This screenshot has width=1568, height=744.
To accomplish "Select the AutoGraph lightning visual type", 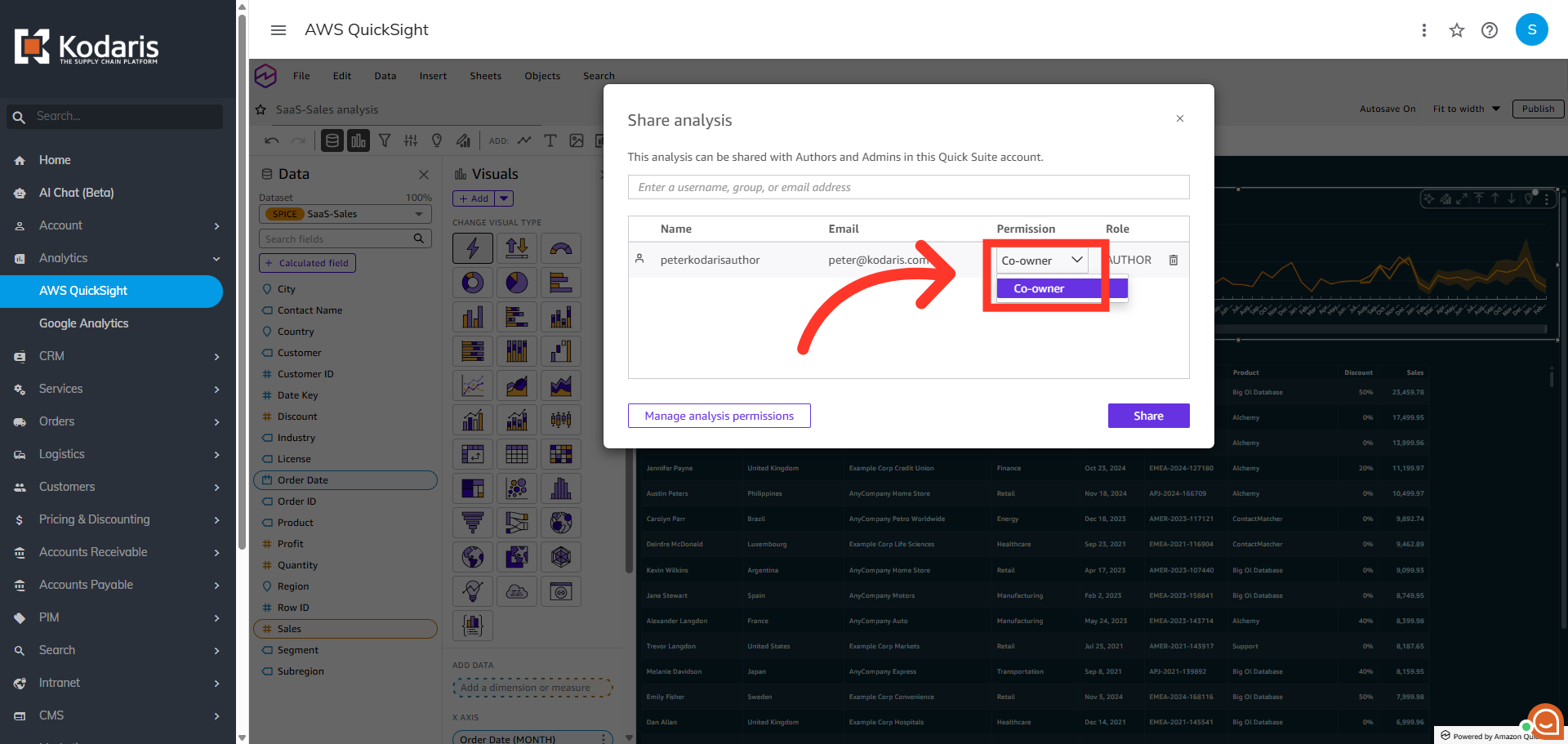I will pos(473,248).
